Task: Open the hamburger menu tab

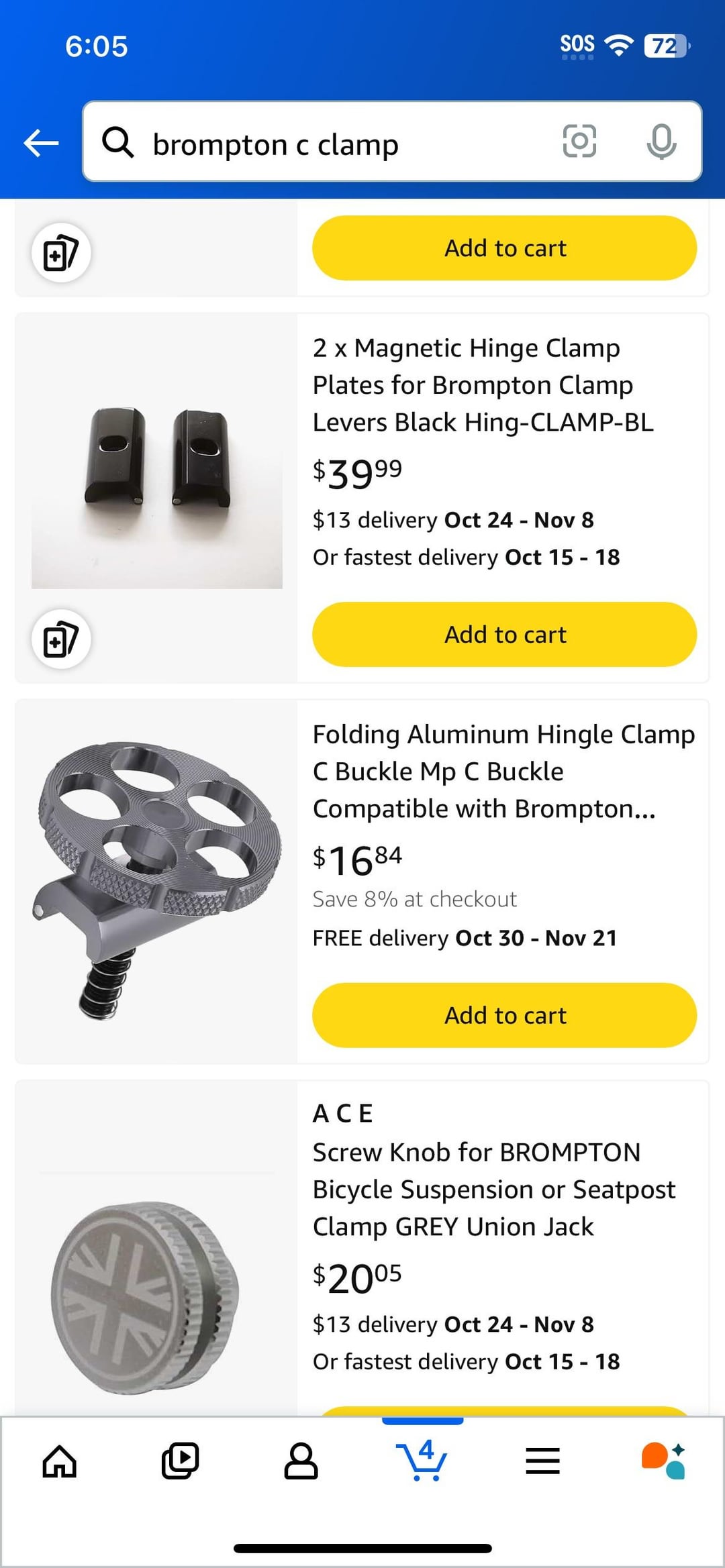Action: tap(542, 1461)
